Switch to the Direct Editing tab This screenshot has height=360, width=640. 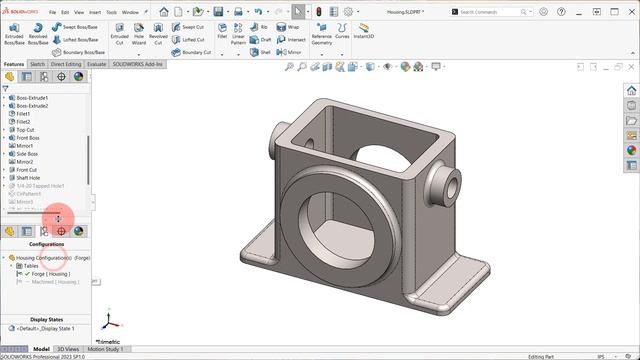click(66, 64)
